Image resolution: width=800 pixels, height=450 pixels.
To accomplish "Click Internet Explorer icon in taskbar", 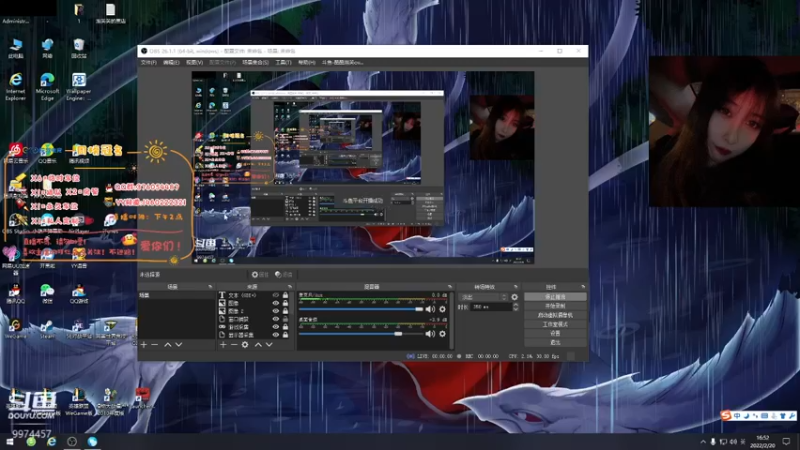I will click(x=52, y=441).
